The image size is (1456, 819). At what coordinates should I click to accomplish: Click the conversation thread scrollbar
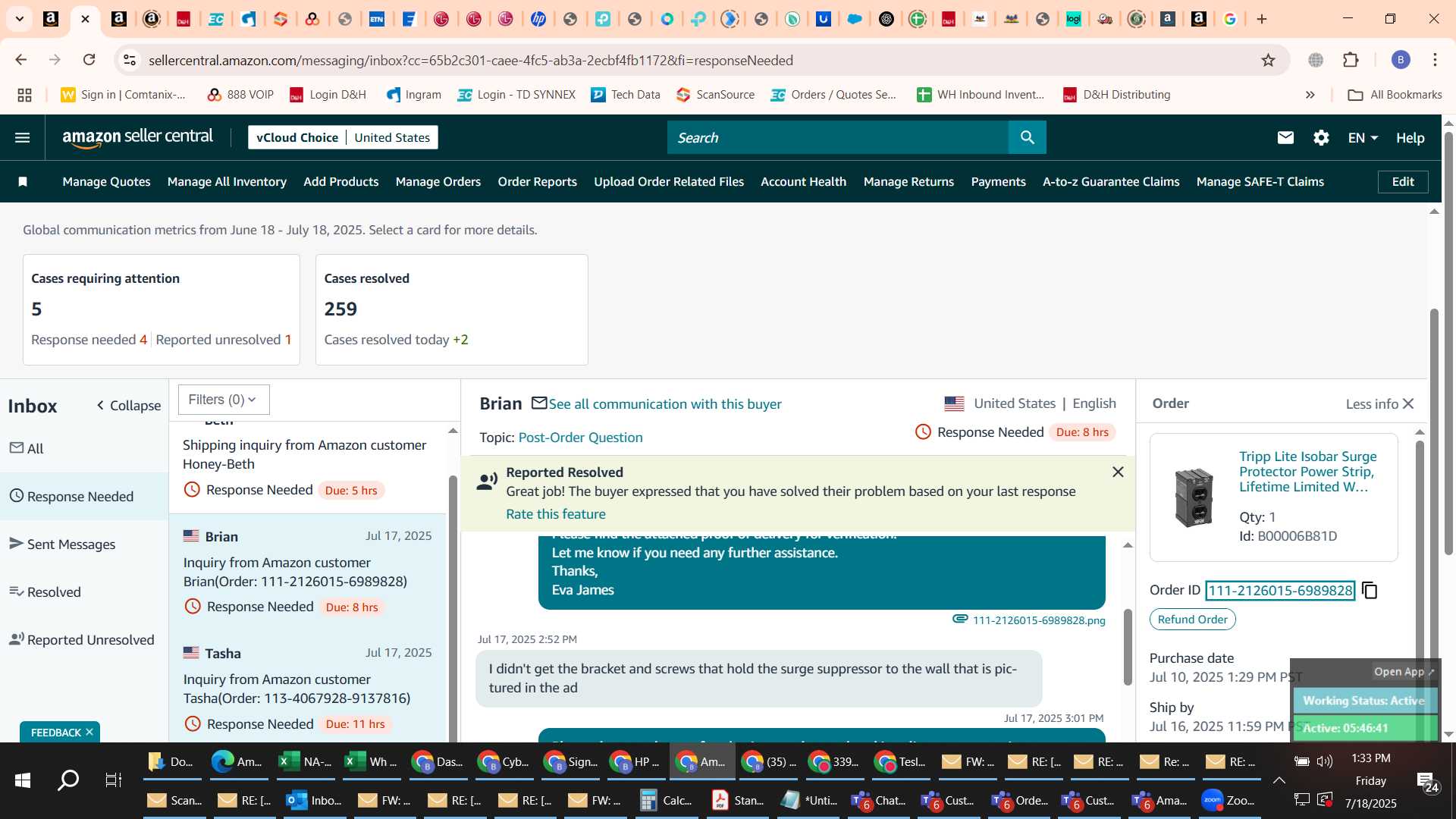click(1128, 646)
